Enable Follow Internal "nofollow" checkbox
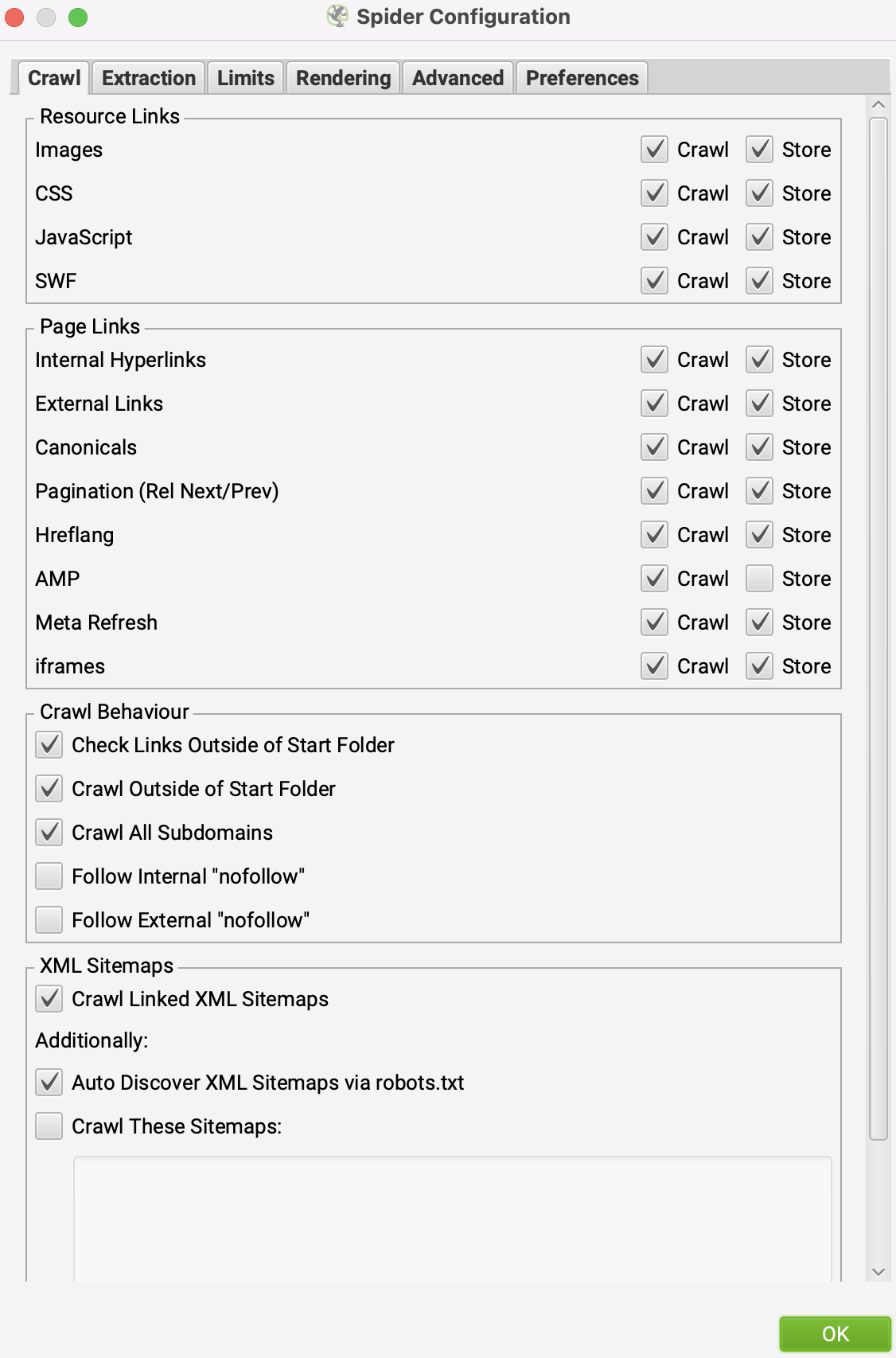 click(49, 876)
